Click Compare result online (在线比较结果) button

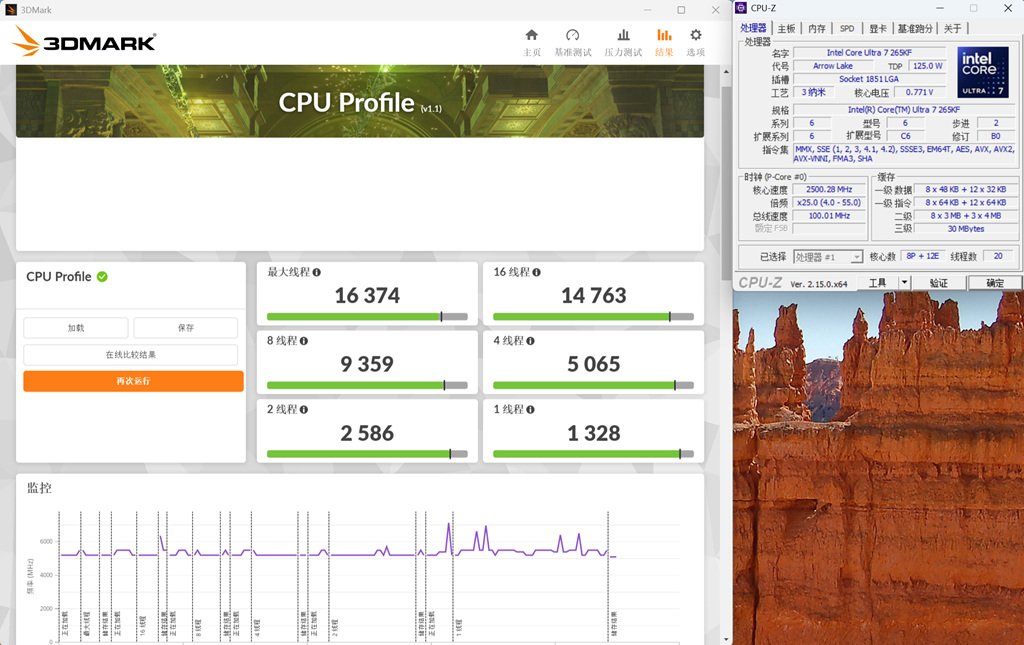[x=131, y=355]
